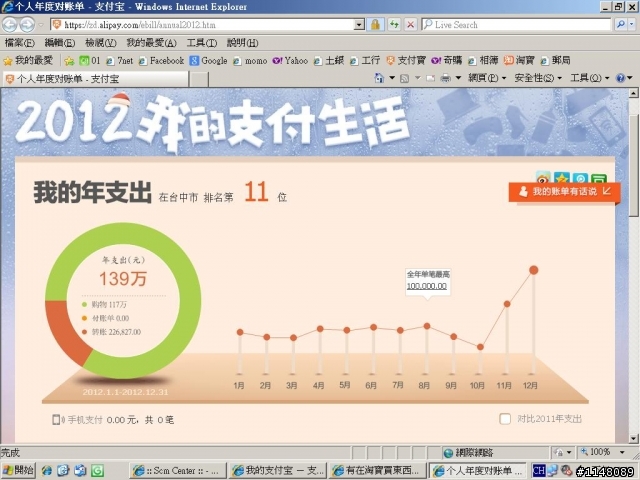Open the 支付寶 favorites bookmark
The image size is (640, 480).
(x=406, y=61)
